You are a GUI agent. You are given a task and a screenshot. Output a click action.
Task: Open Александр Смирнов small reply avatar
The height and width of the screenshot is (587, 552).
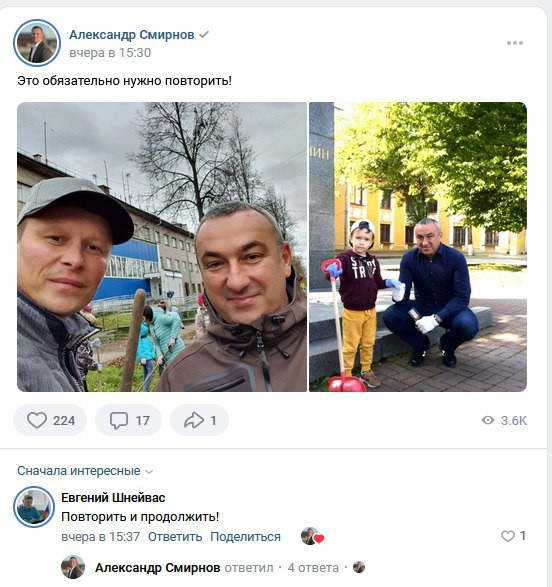click(x=73, y=567)
